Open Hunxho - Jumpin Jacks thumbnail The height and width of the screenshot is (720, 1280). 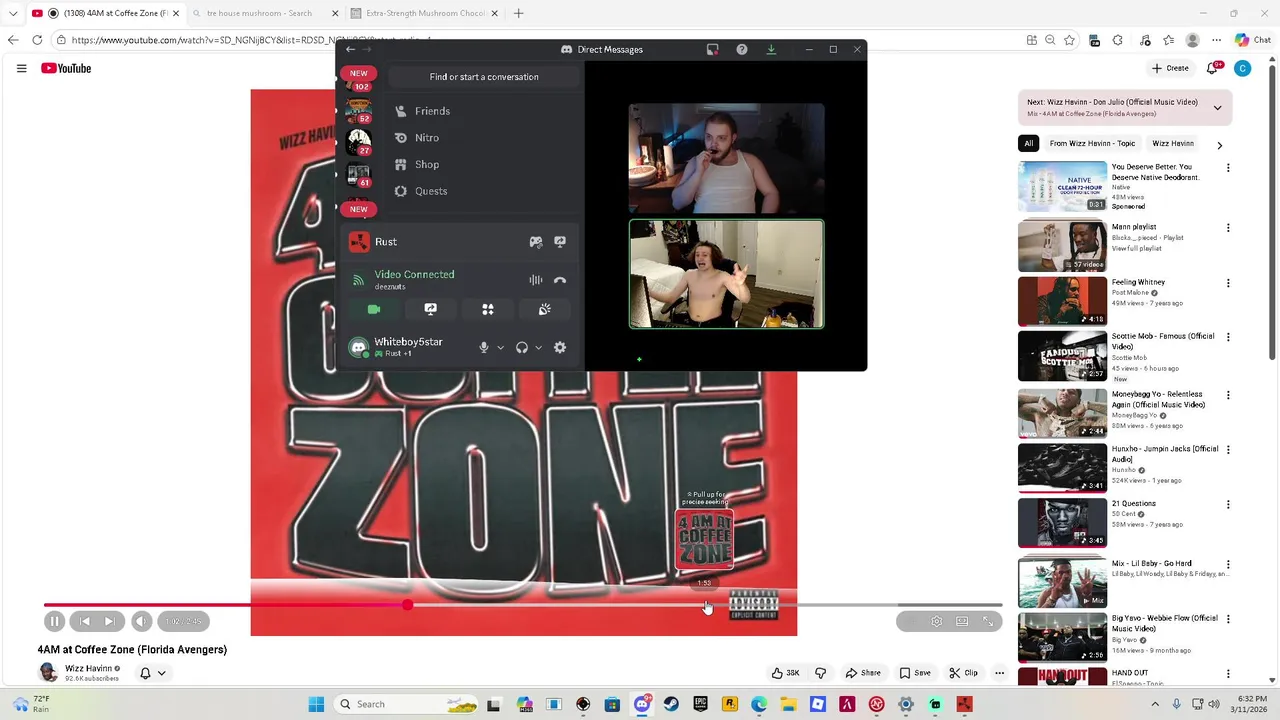tap(1062, 467)
